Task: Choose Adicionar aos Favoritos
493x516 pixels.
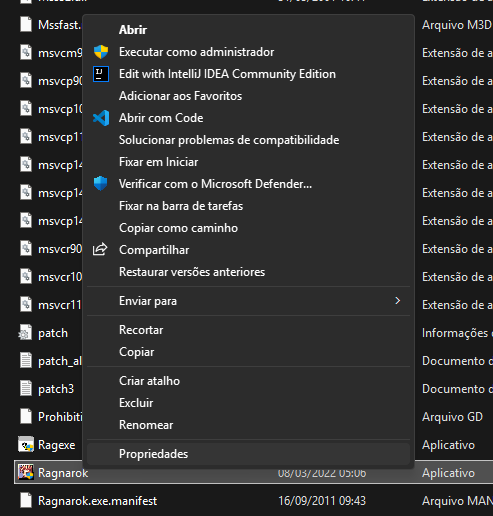Action: point(180,96)
